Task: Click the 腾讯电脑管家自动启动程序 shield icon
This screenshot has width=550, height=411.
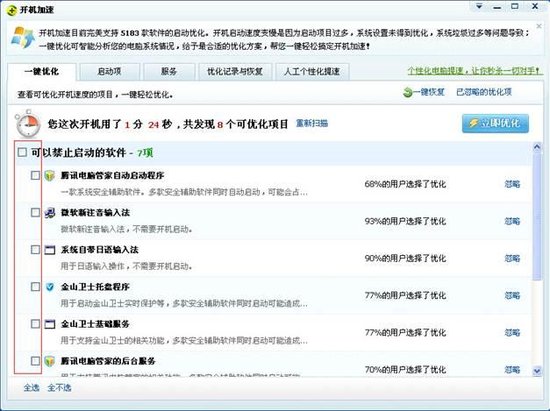Action: point(50,175)
